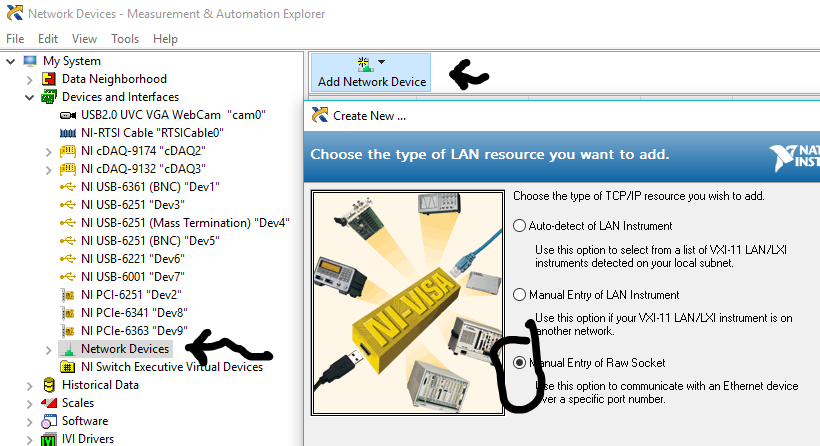This screenshot has height=446, width=820.
Task: Select Manual Entry of LAN Instrument radio button
Action: pyautogui.click(x=519, y=295)
